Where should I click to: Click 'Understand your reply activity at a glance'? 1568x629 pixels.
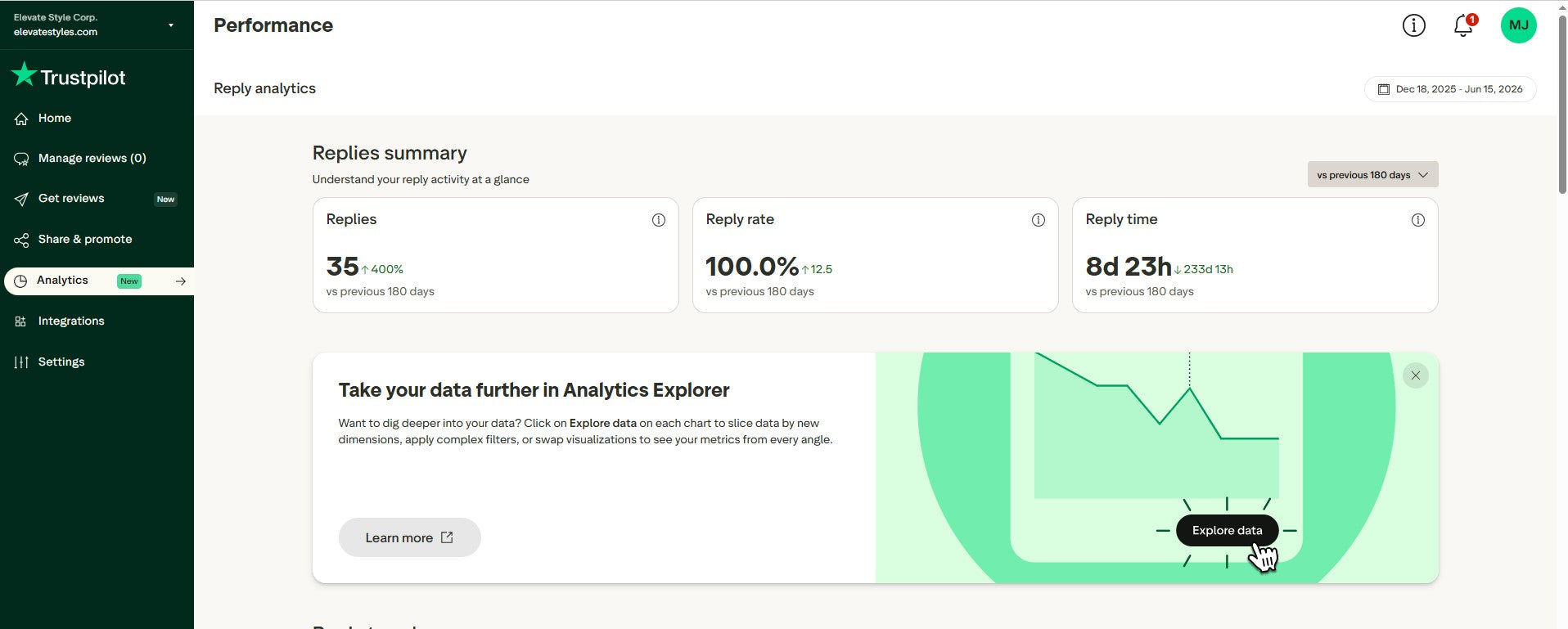pyautogui.click(x=421, y=179)
